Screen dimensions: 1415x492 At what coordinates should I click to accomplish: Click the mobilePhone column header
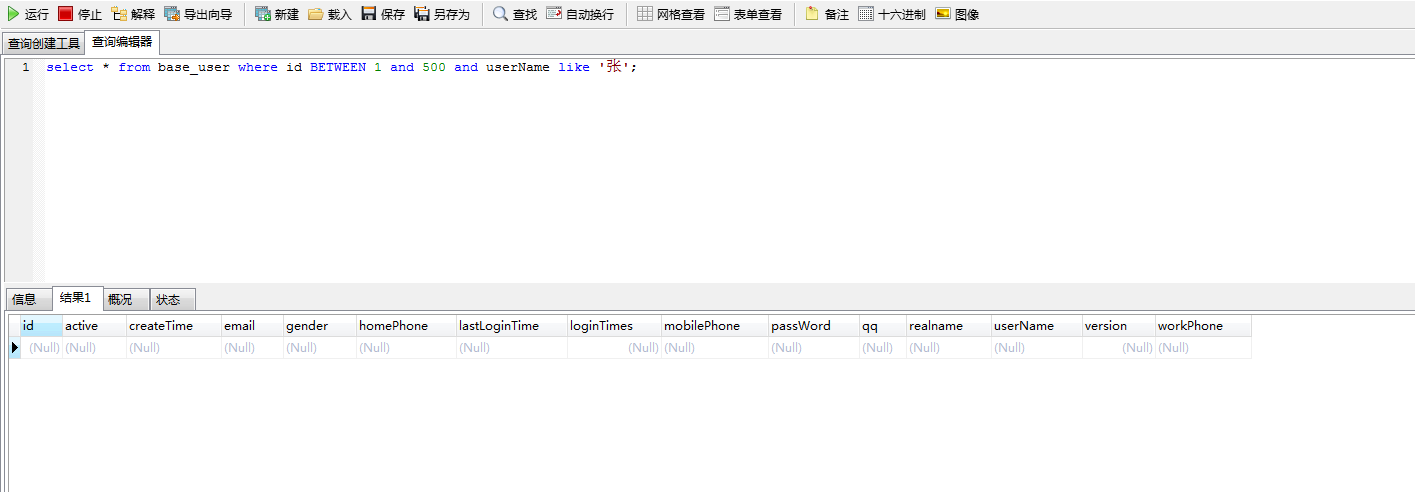(715, 326)
